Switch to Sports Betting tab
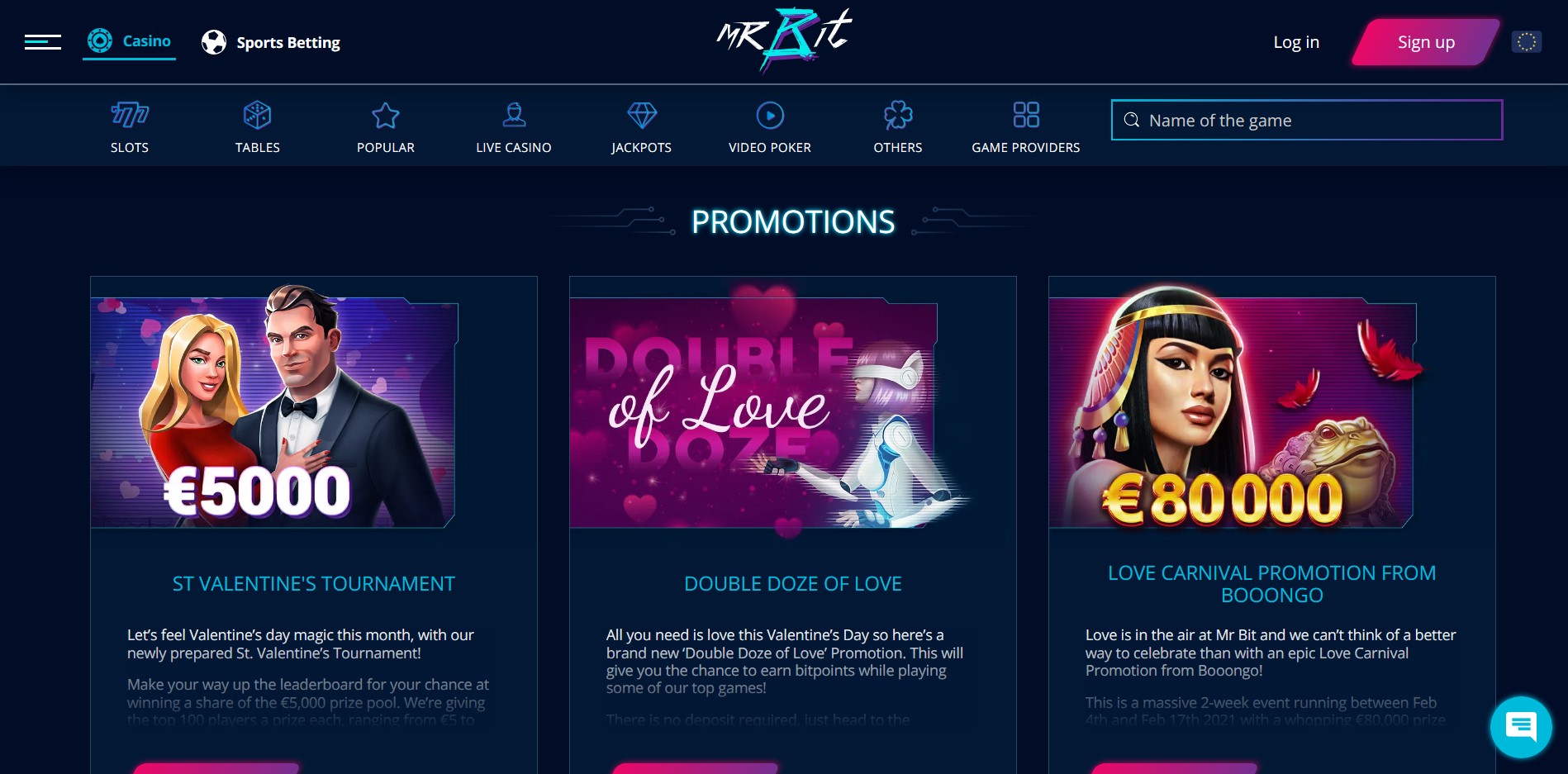Screen dimensions: 1568x774 [271, 42]
